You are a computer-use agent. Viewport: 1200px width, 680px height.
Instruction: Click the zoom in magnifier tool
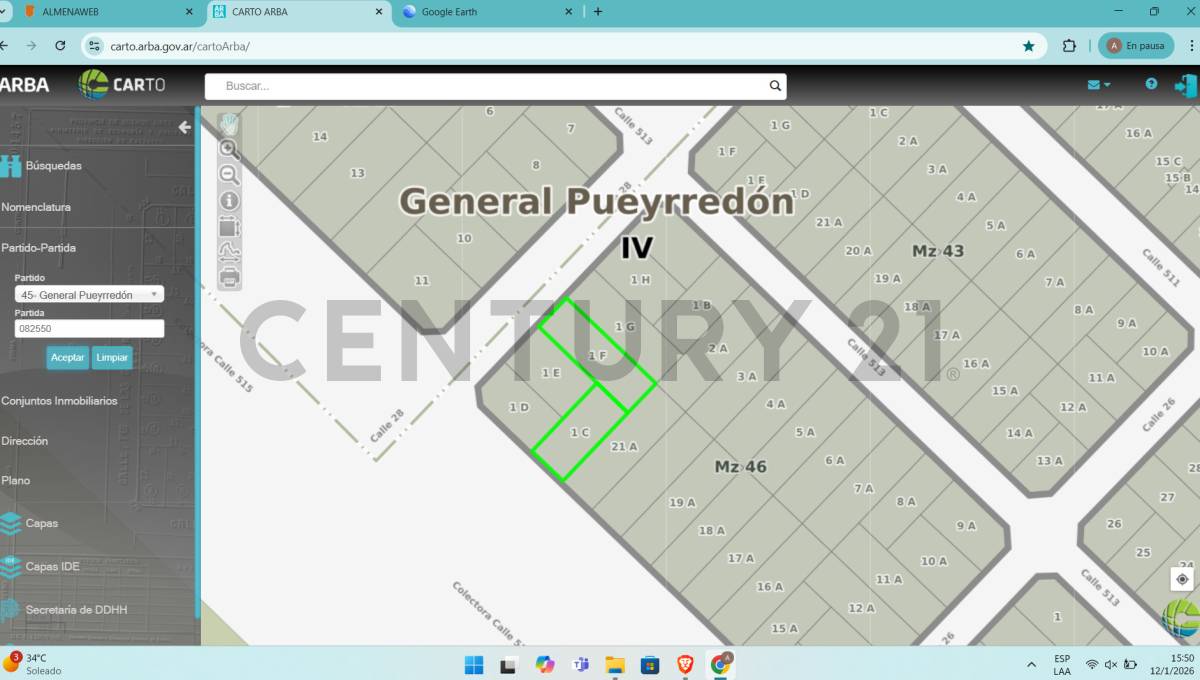point(229,150)
